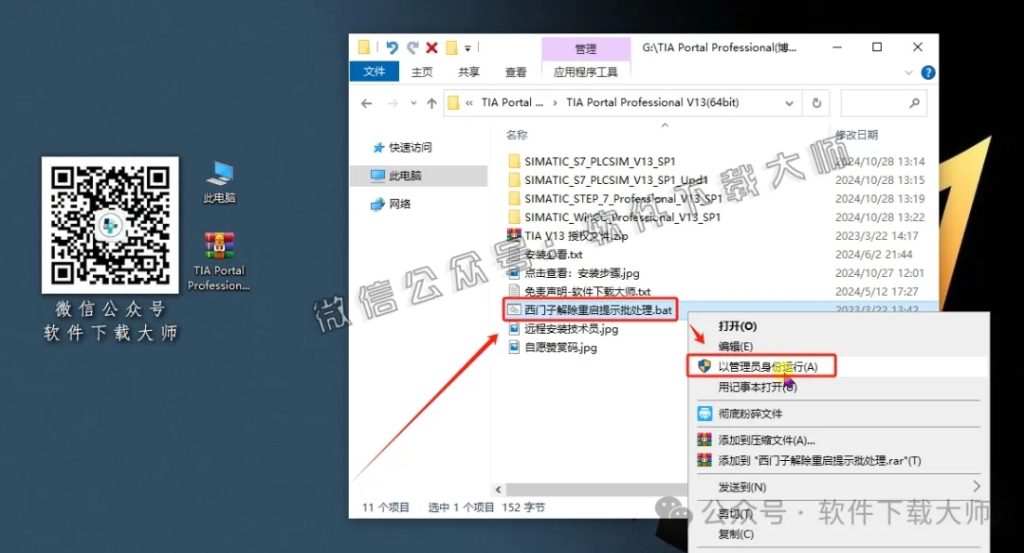Choose 用记事本打开 in the context menu
The height and width of the screenshot is (553, 1024).
(758, 387)
